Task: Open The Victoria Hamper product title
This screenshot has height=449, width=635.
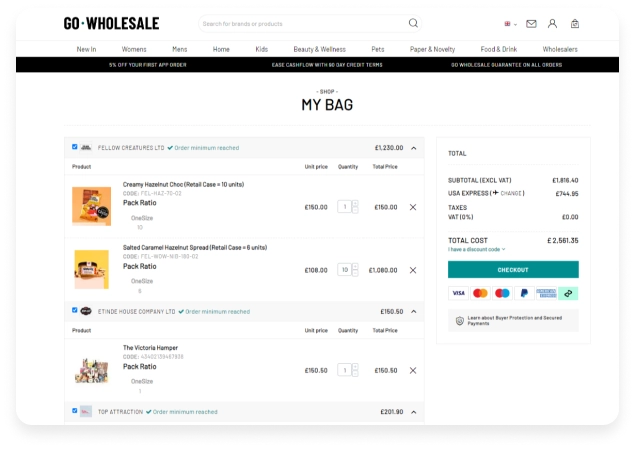Action: pyautogui.click(x=150, y=348)
